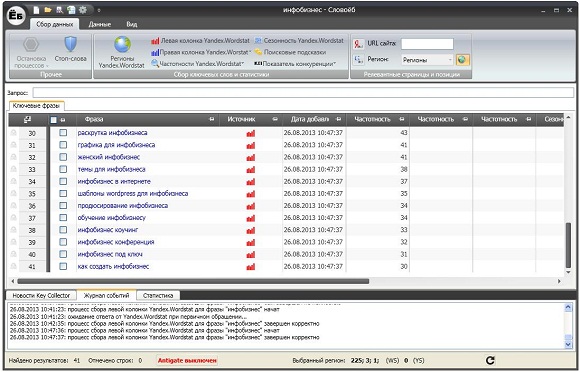Check the box for графика для инфобизнеса
This screenshot has height=372, width=580.
[63, 145]
